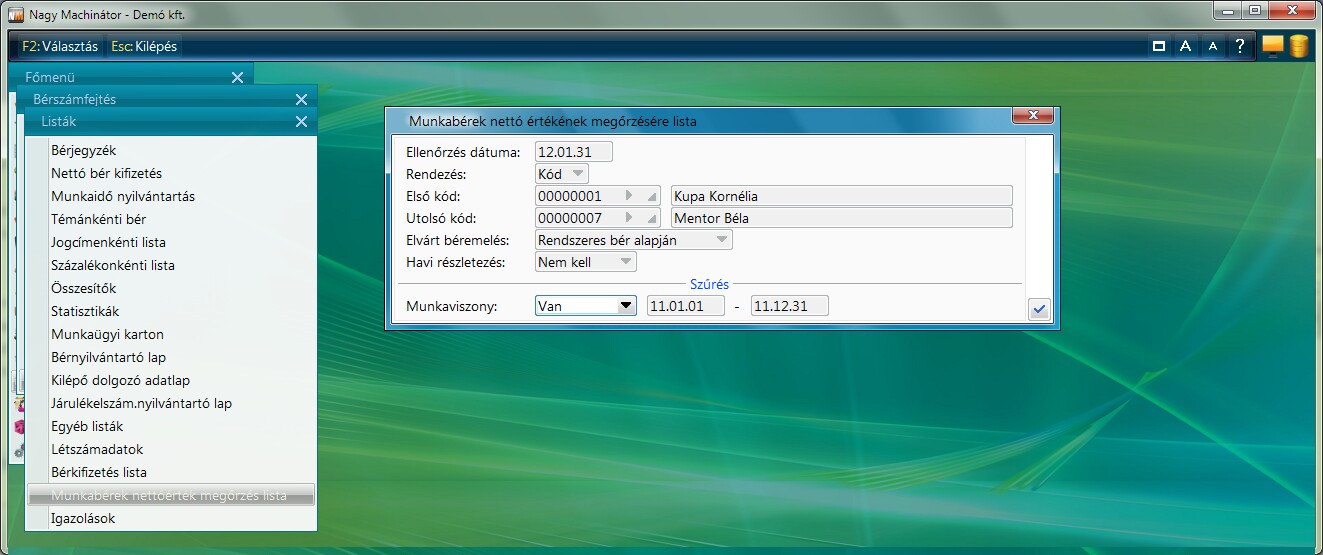The width and height of the screenshot is (1323, 555).
Task: Click the small letter A font icon
Action: pyautogui.click(x=1212, y=46)
